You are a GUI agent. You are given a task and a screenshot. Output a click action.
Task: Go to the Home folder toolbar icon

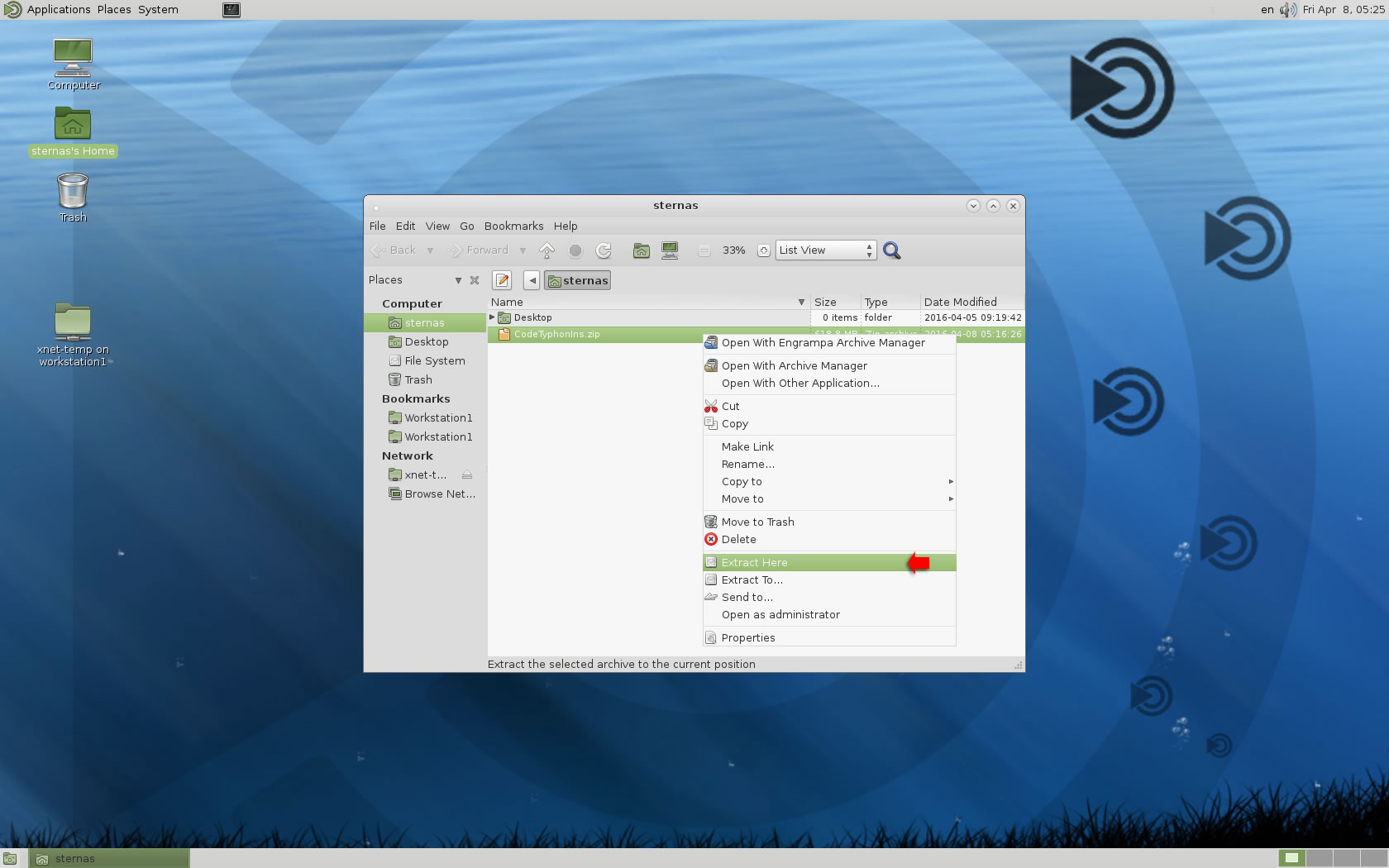(642, 250)
